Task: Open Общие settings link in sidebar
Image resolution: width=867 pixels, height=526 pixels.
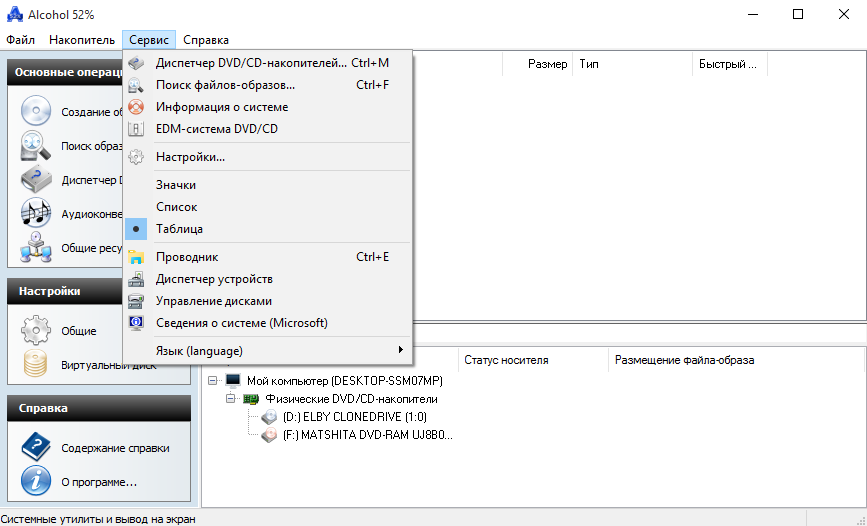Action: [x=79, y=331]
